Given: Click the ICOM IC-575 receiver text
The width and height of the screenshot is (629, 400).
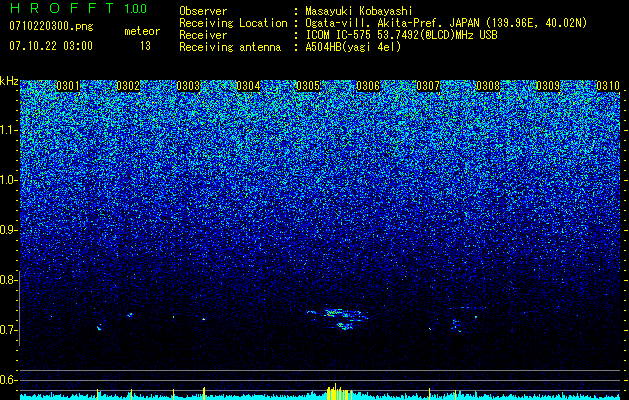Looking at the screenshot, I should [x=401, y=35].
